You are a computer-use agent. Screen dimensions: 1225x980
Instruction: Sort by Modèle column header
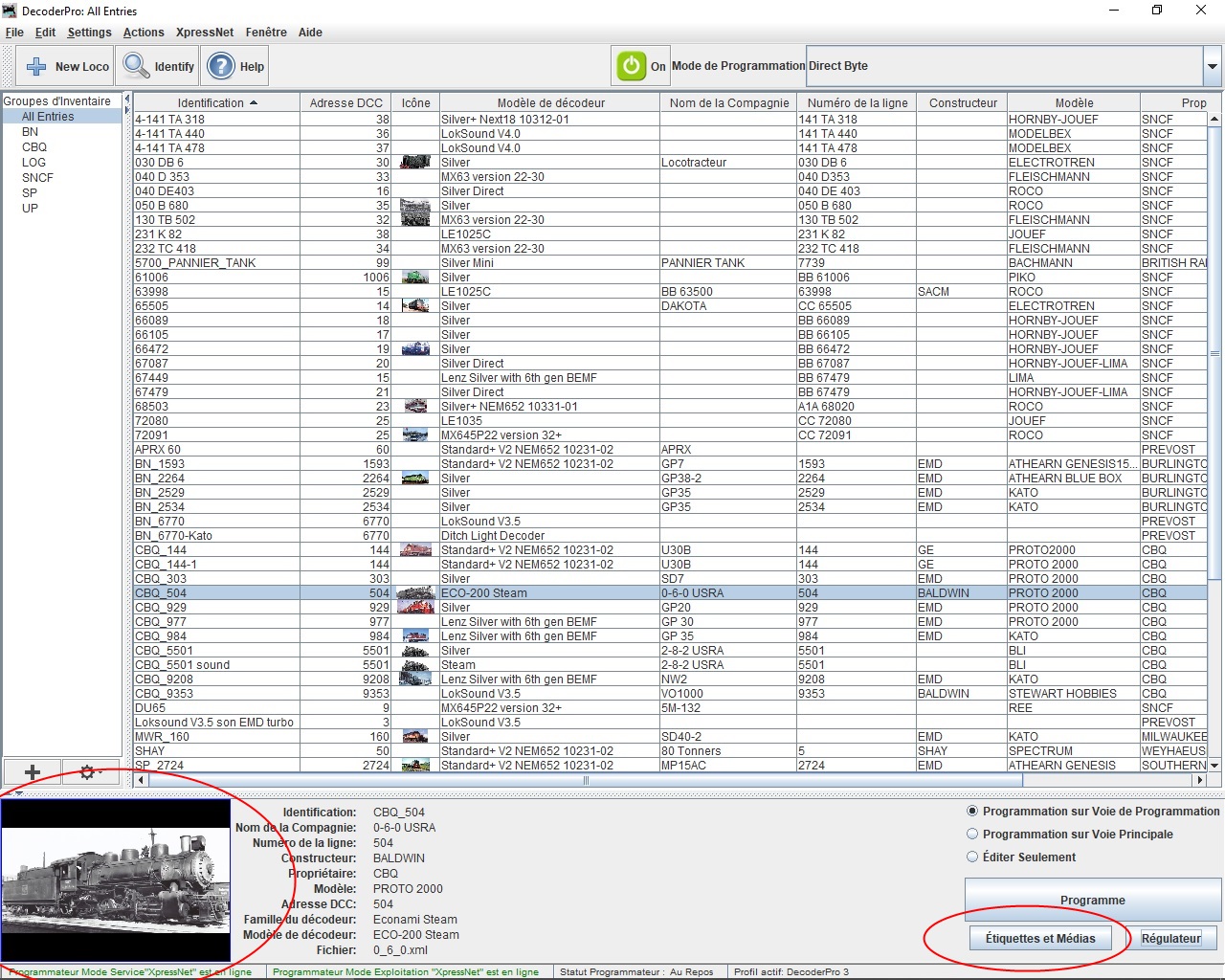(x=1074, y=102)
